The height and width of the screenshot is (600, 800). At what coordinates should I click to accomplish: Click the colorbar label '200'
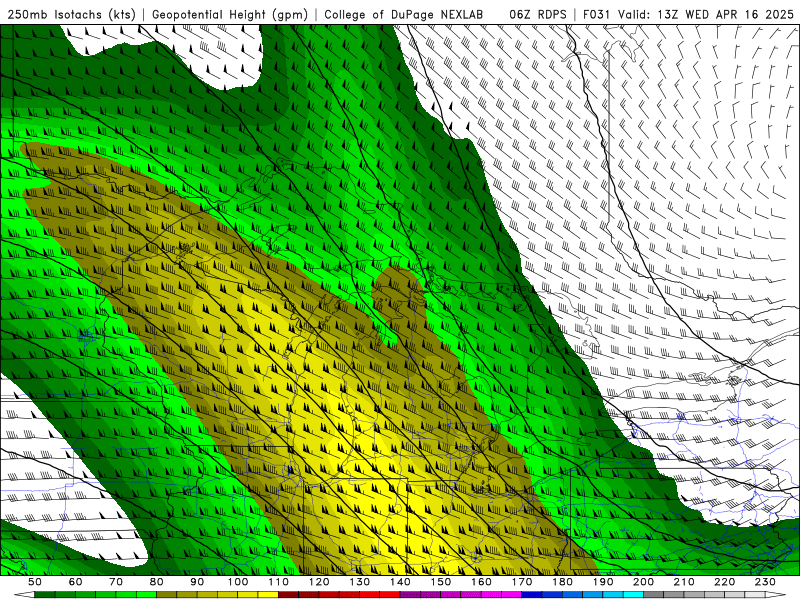click(x=644, y=582)
